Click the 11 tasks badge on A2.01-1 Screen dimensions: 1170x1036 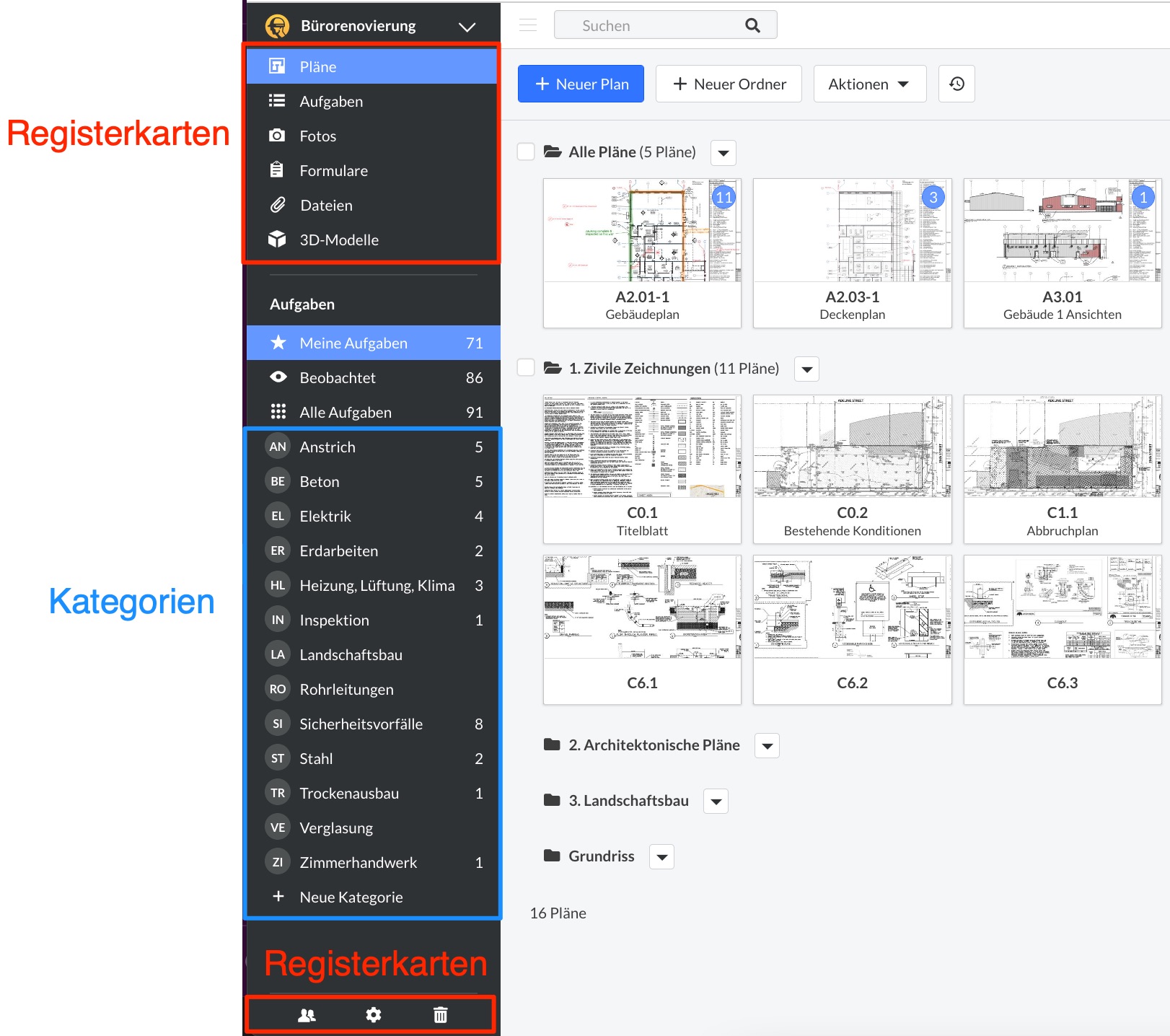click(x=723, y=197)
